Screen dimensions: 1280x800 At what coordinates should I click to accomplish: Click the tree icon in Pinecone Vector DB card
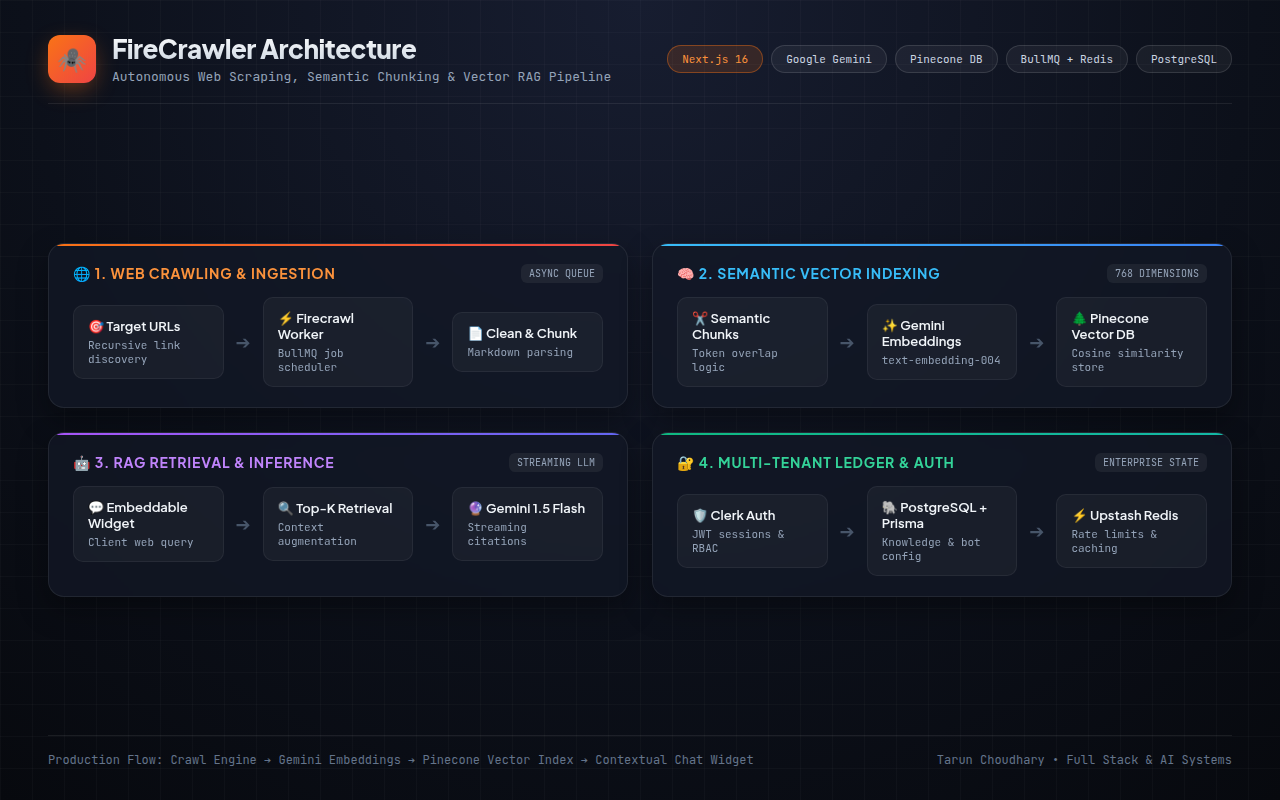click(1079, 319)
